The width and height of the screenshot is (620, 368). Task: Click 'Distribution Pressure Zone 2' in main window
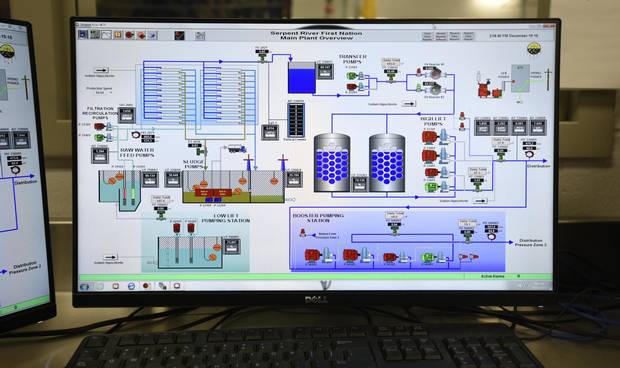click(x=531, y=243)
